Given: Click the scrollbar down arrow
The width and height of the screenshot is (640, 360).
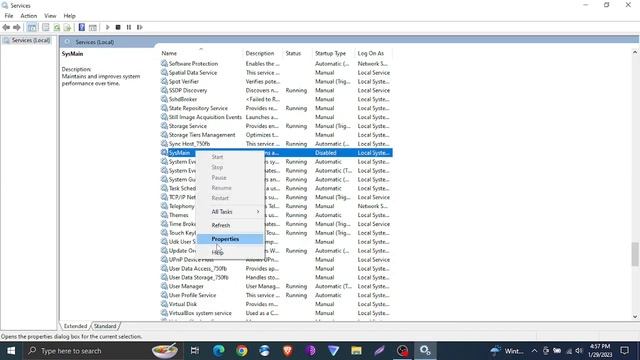Looking at the screenshot, I should (x=635, y=317).
